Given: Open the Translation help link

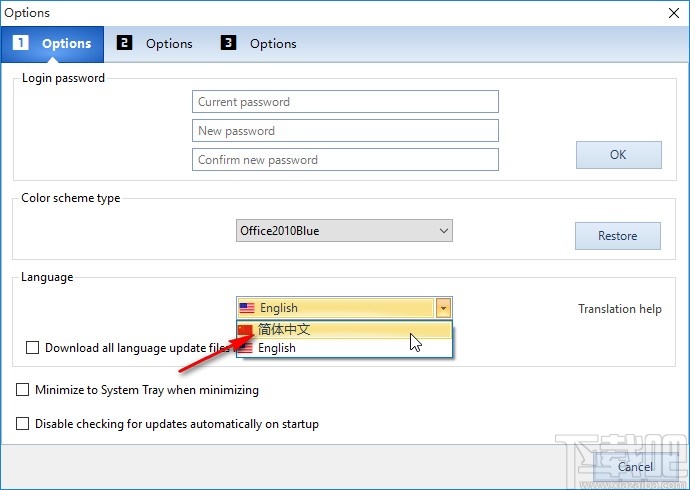Looking at the screenshot, I should pyautogui.click(x=620, y=309).
